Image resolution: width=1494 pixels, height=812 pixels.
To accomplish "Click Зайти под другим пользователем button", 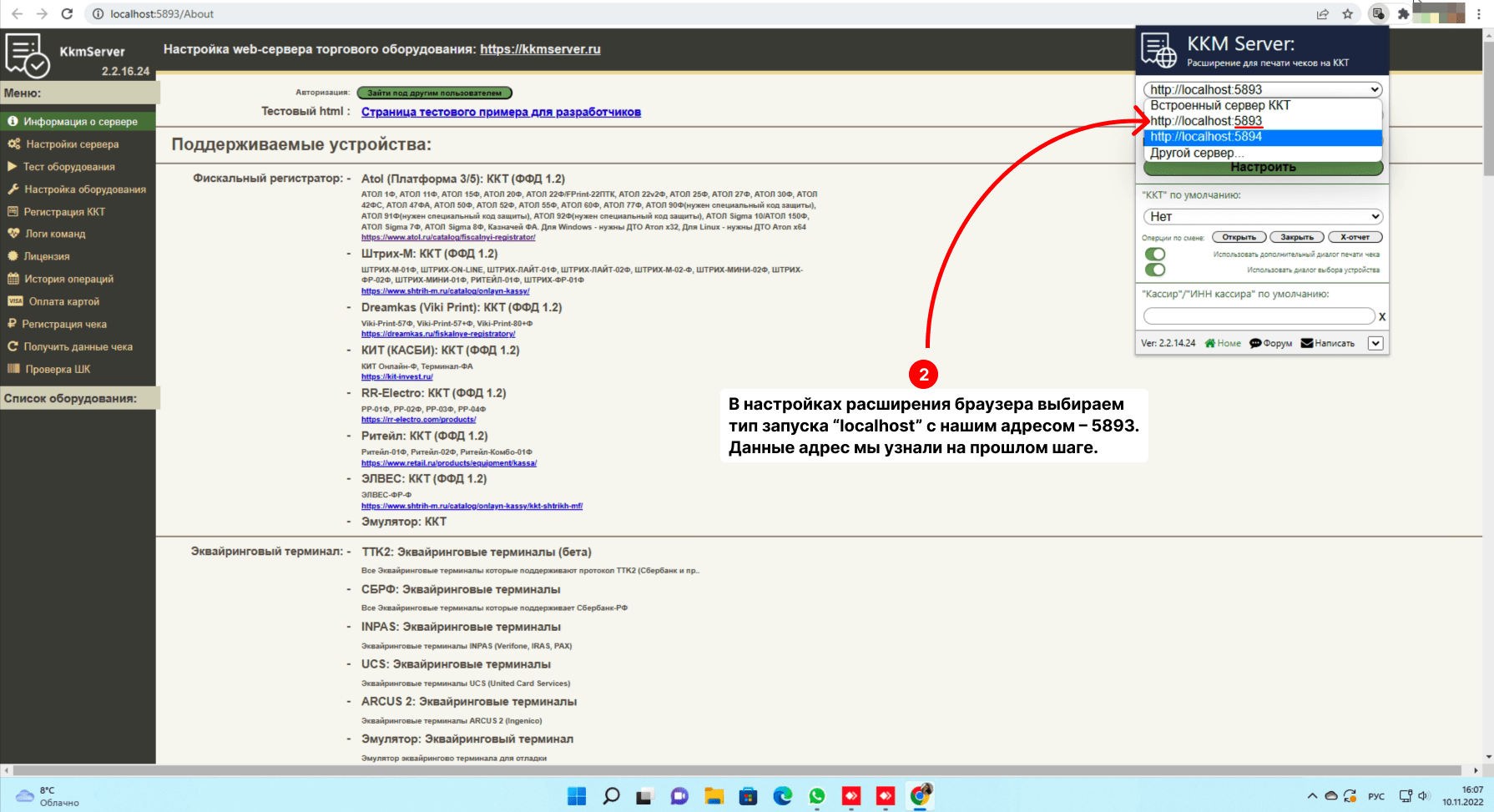I will (x=434, y=93).
